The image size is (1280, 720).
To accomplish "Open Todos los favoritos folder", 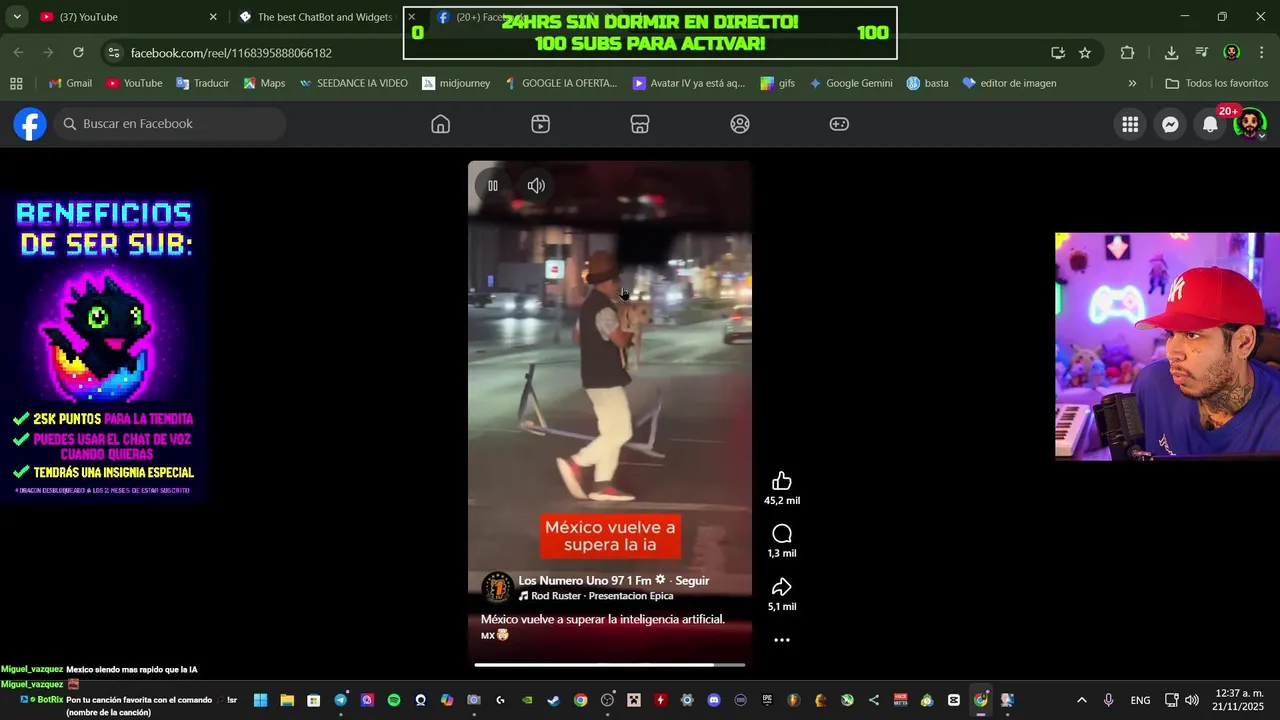I will (1216, 83).
